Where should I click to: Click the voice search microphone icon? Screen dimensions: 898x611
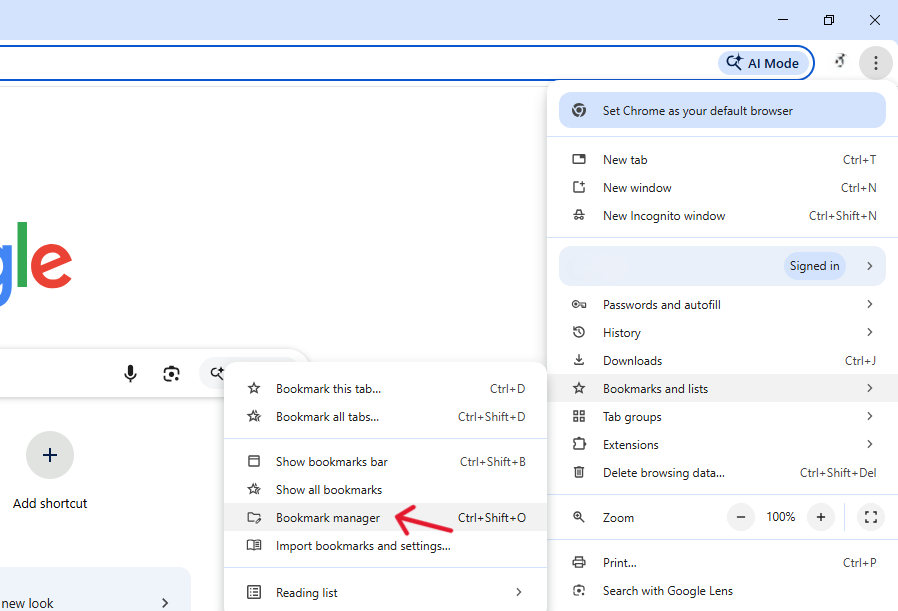pos(130,373)
